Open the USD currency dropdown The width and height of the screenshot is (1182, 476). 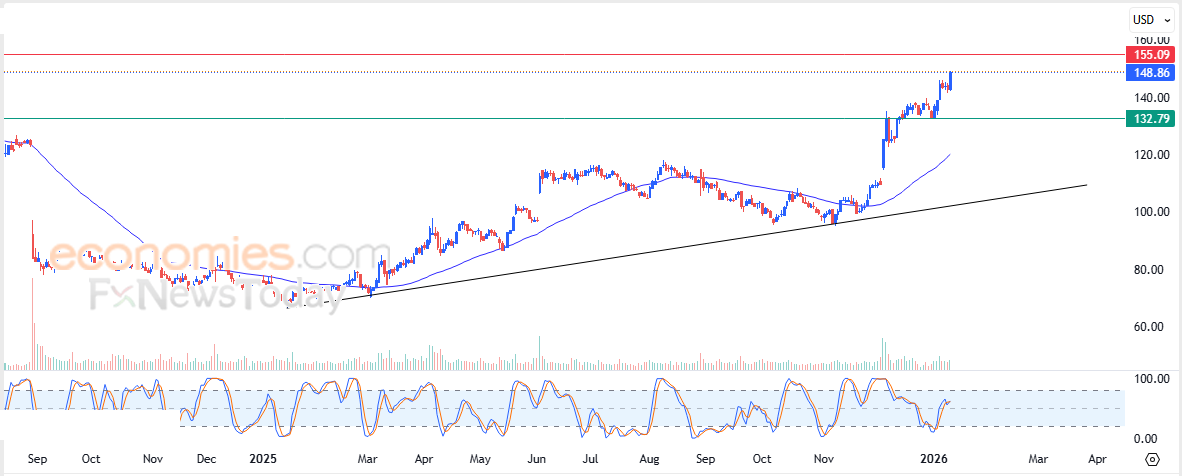click(1151, 19)
